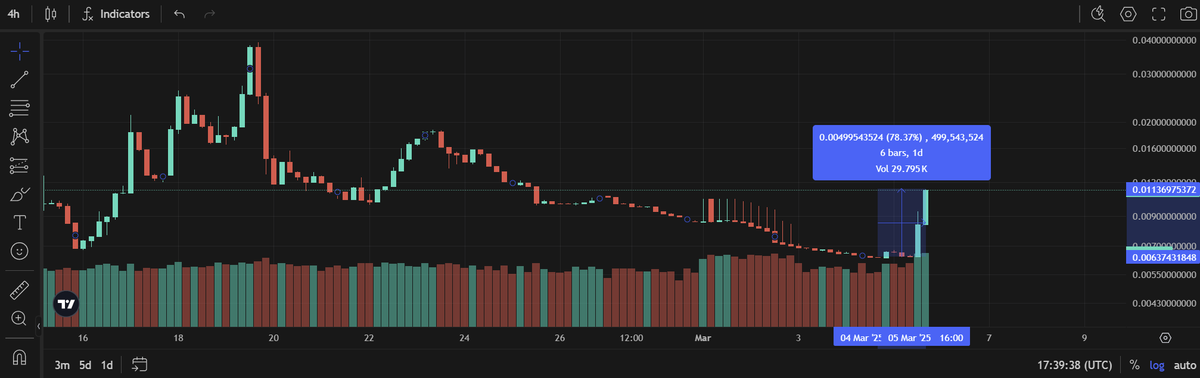Select the patterns drawing tool
1200x378 pixels.
[x=19, y=136]
